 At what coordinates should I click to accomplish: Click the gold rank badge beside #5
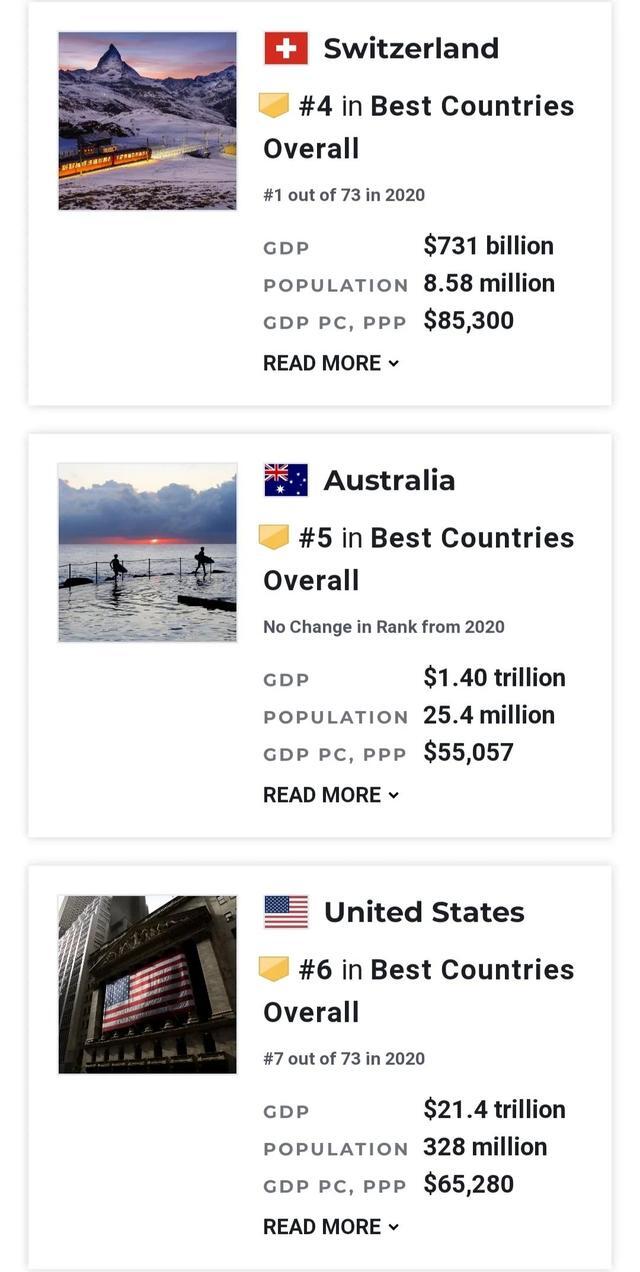(x=274, y=537)
